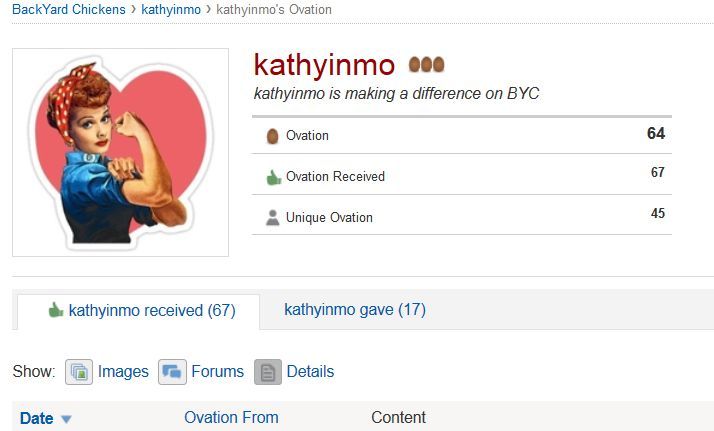Viewport: 714px width, 431px height.
Task: Sort by Ovation From column
Action: click(231, 418)
